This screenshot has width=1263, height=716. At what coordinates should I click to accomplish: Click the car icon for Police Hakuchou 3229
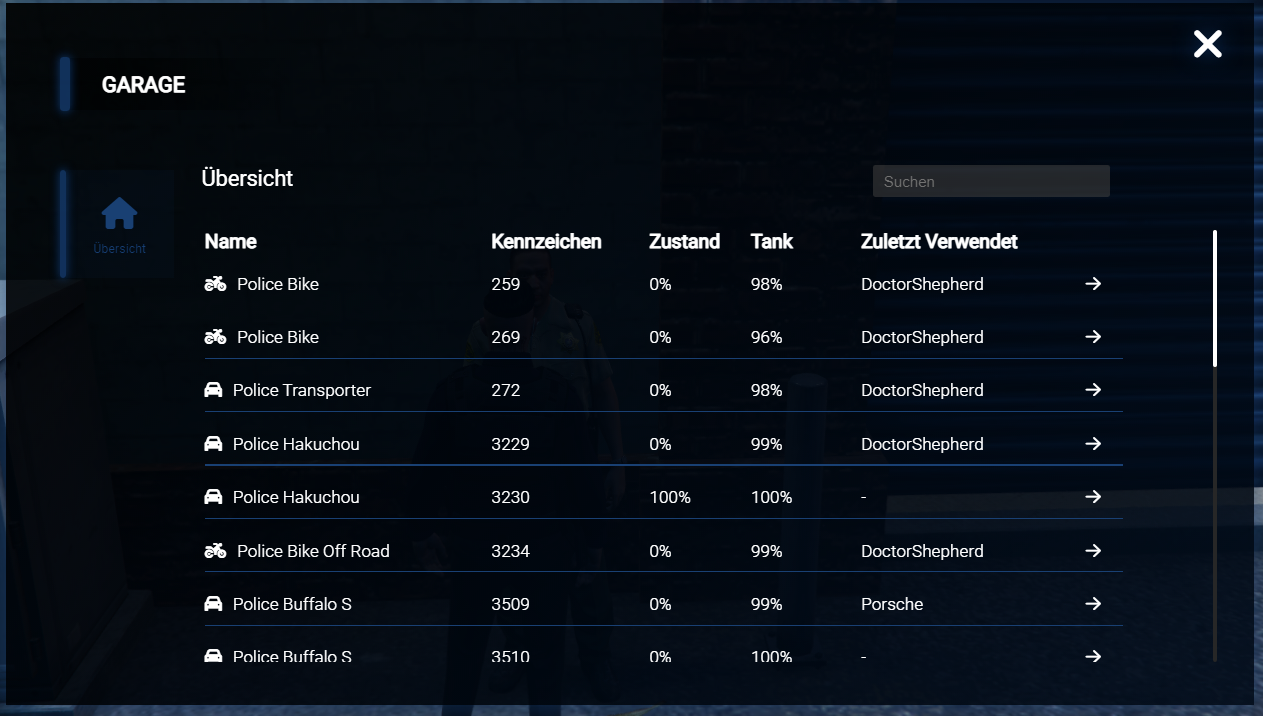point(213,444)
